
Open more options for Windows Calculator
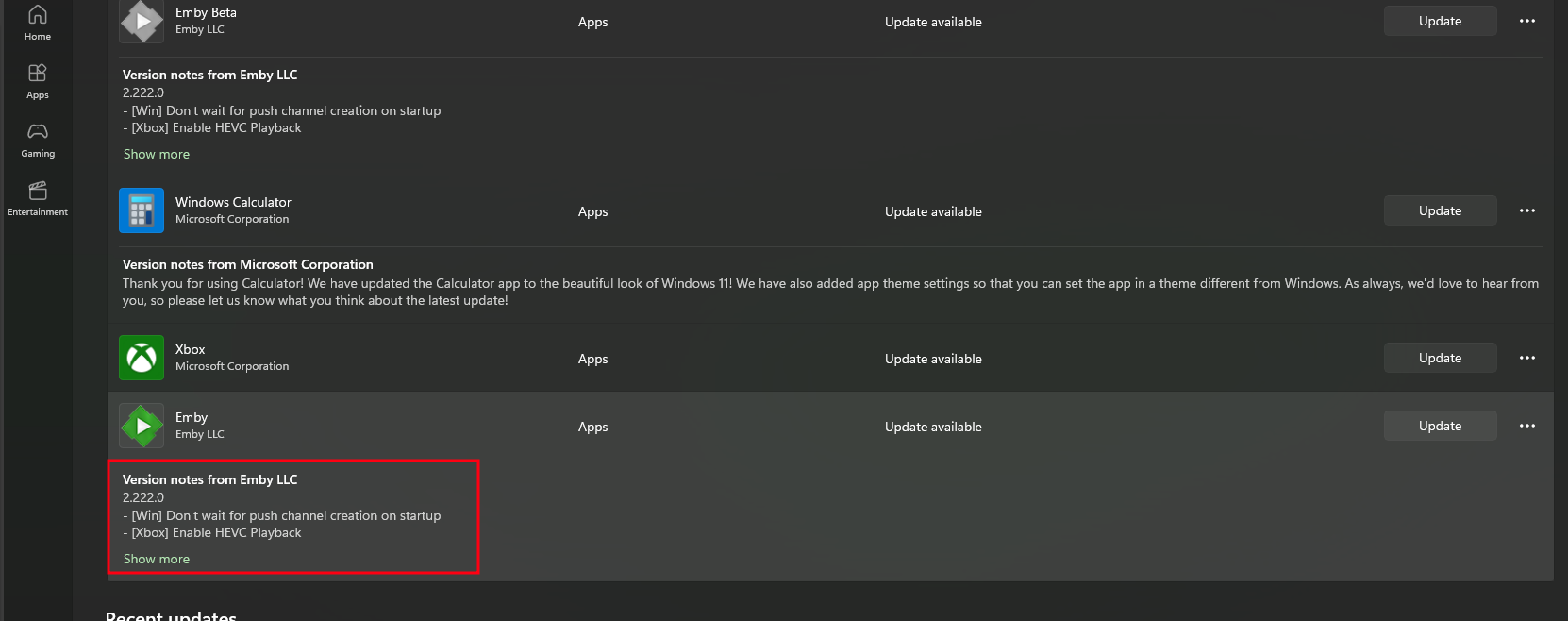tap(1527, 210)
